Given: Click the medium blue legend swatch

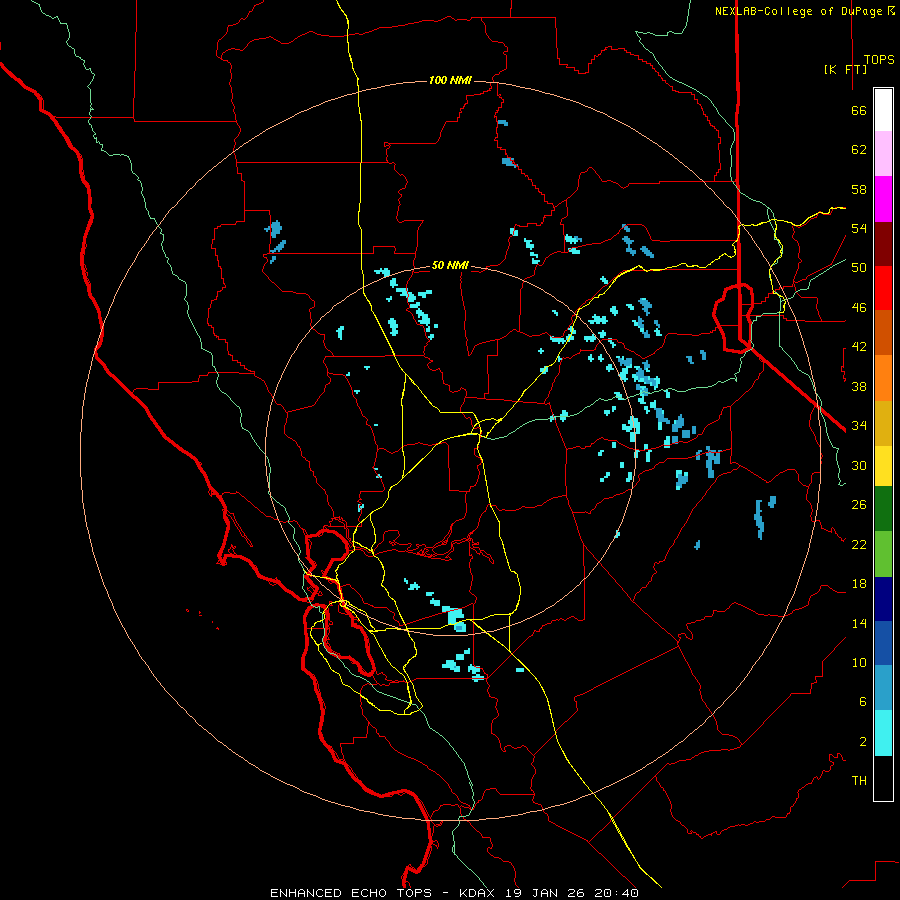Looking at the screenshot, I should click(883, 643).
